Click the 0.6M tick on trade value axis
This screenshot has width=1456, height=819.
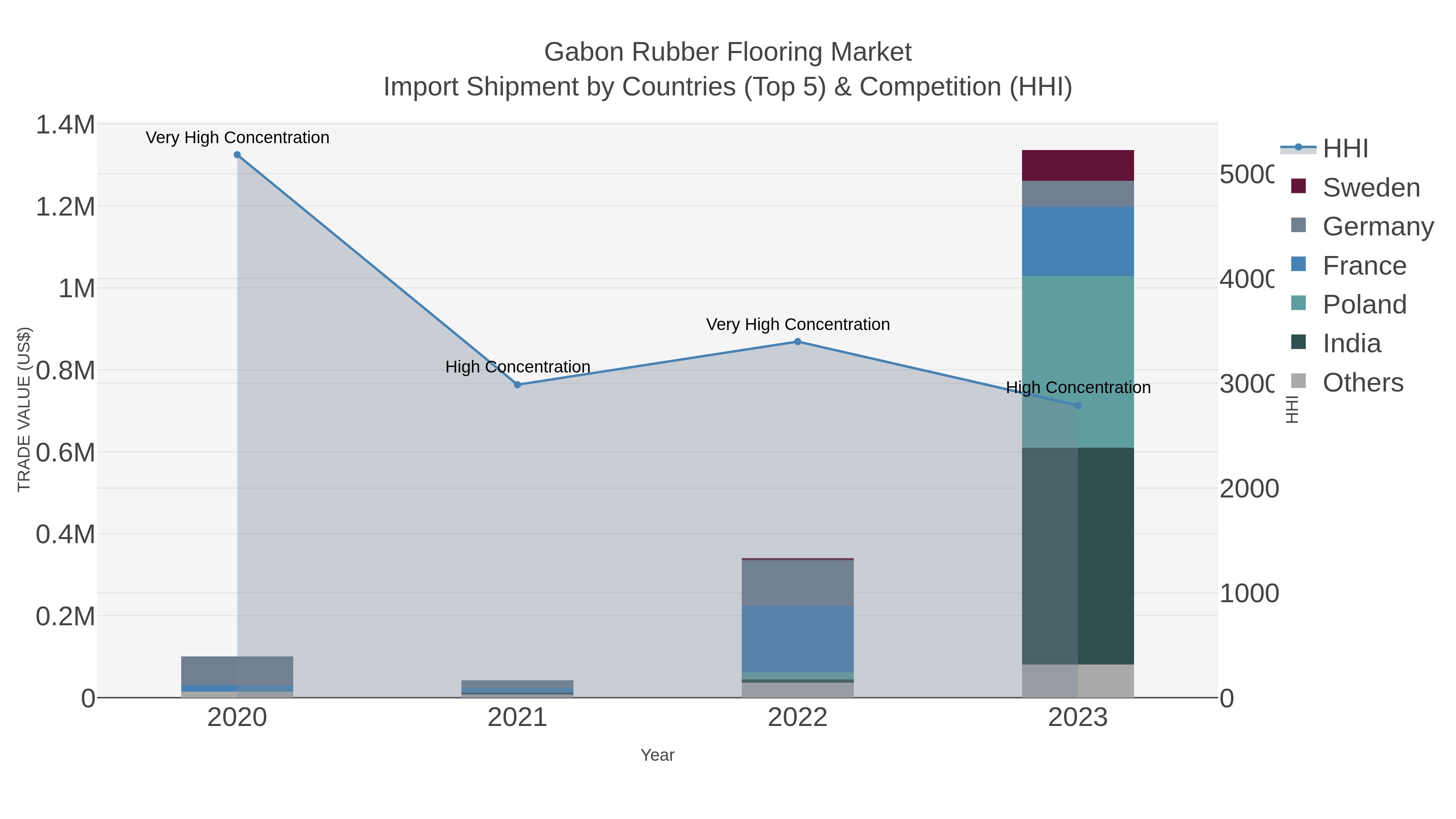pos(66,452)
